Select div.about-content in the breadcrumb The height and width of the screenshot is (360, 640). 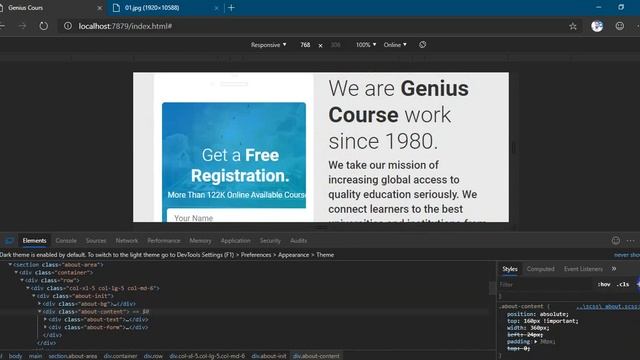(x=316, y=356)
